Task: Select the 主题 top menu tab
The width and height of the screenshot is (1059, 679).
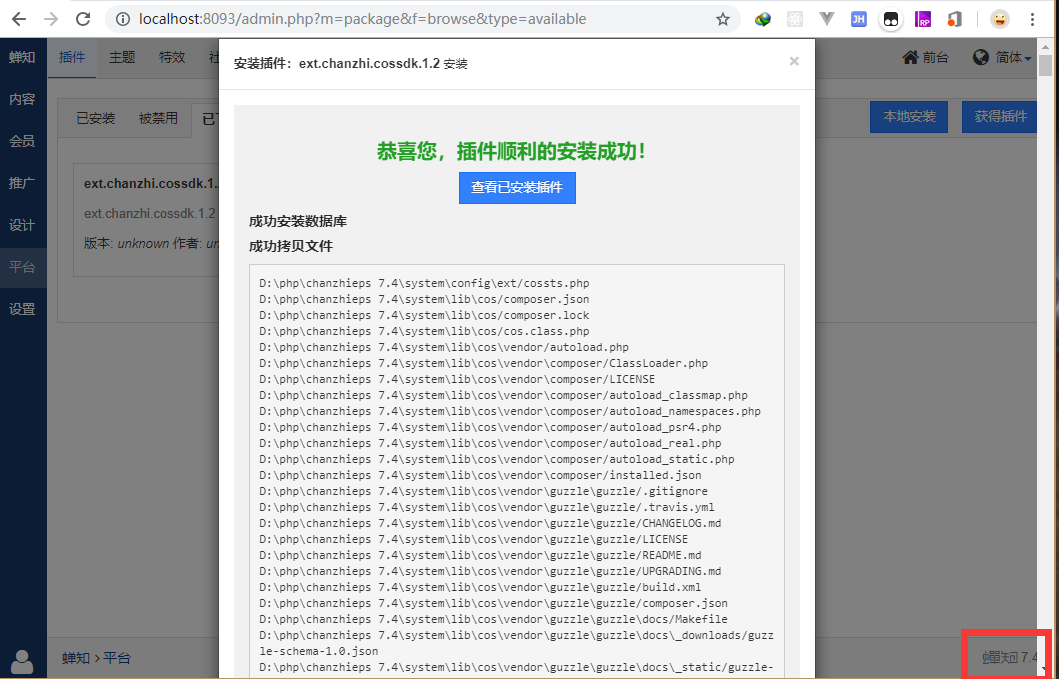Action: (x=122, y=57)
